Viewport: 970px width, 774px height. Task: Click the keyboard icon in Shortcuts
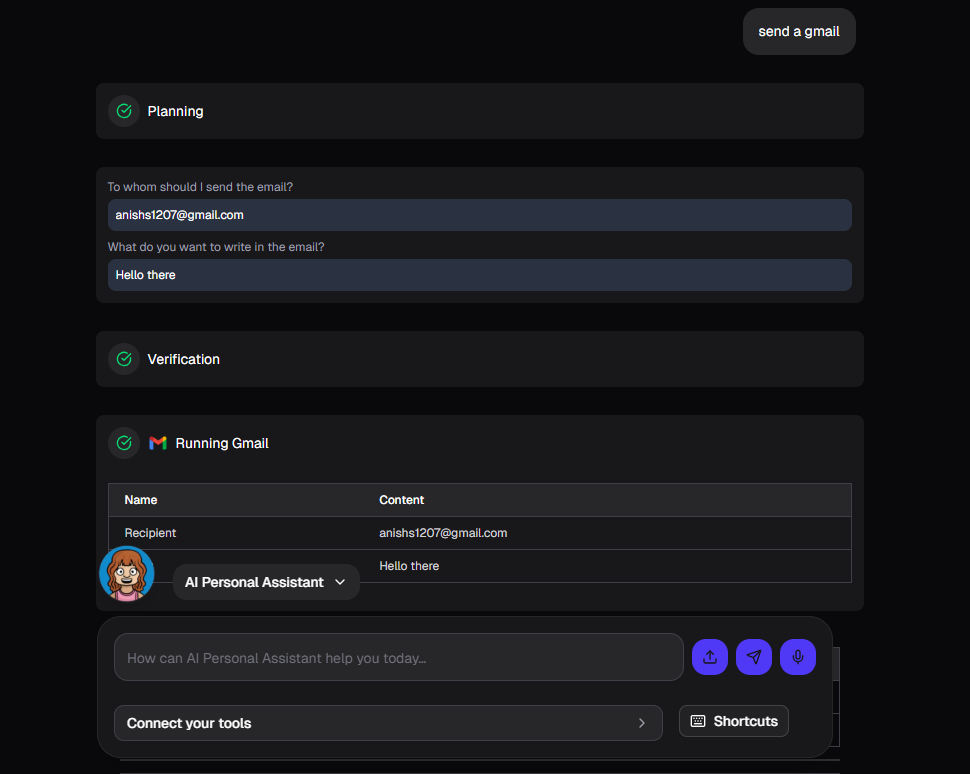coord(698,721)
